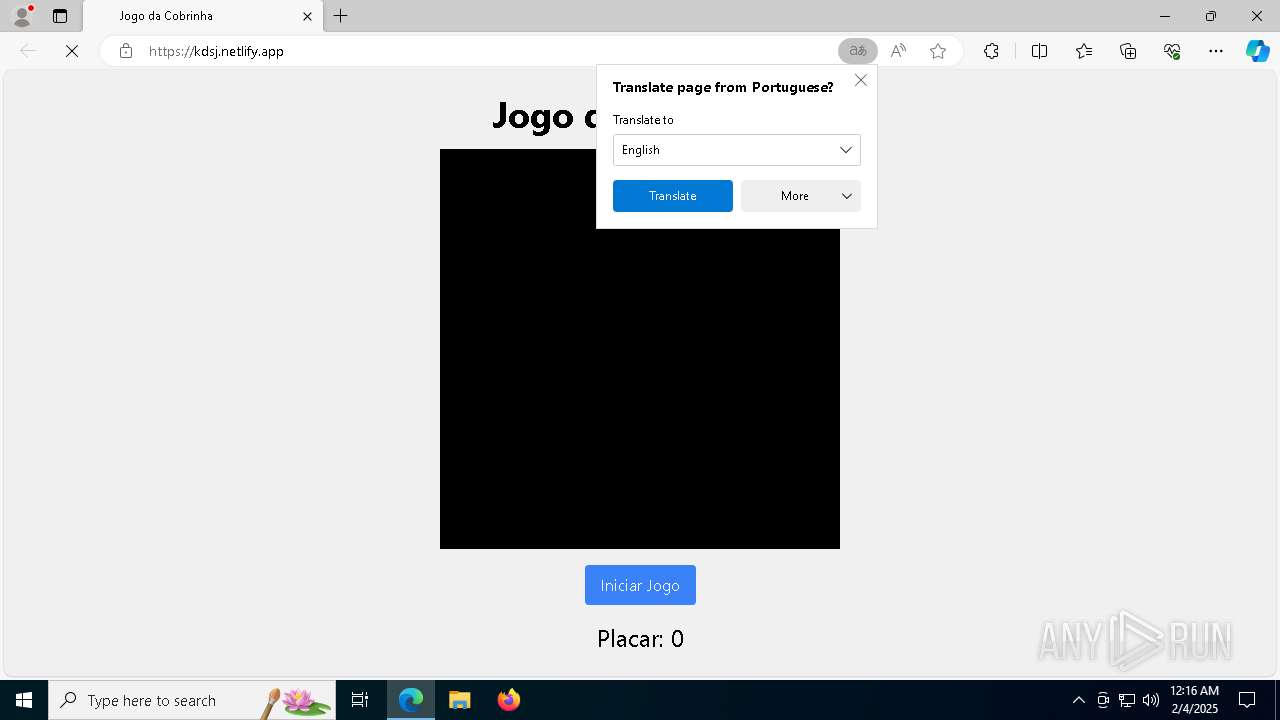The image size is (1280, 720).
Task: Open a new browser tab
Action: point(341,16)
